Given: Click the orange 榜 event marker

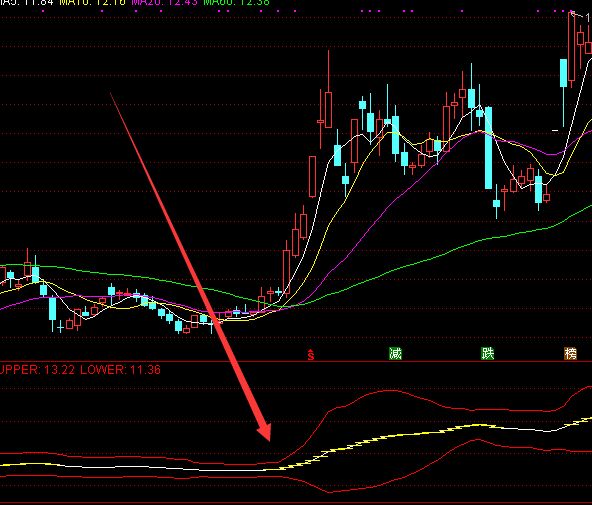Looking at the screenshot, I should (x=570, y=354).
